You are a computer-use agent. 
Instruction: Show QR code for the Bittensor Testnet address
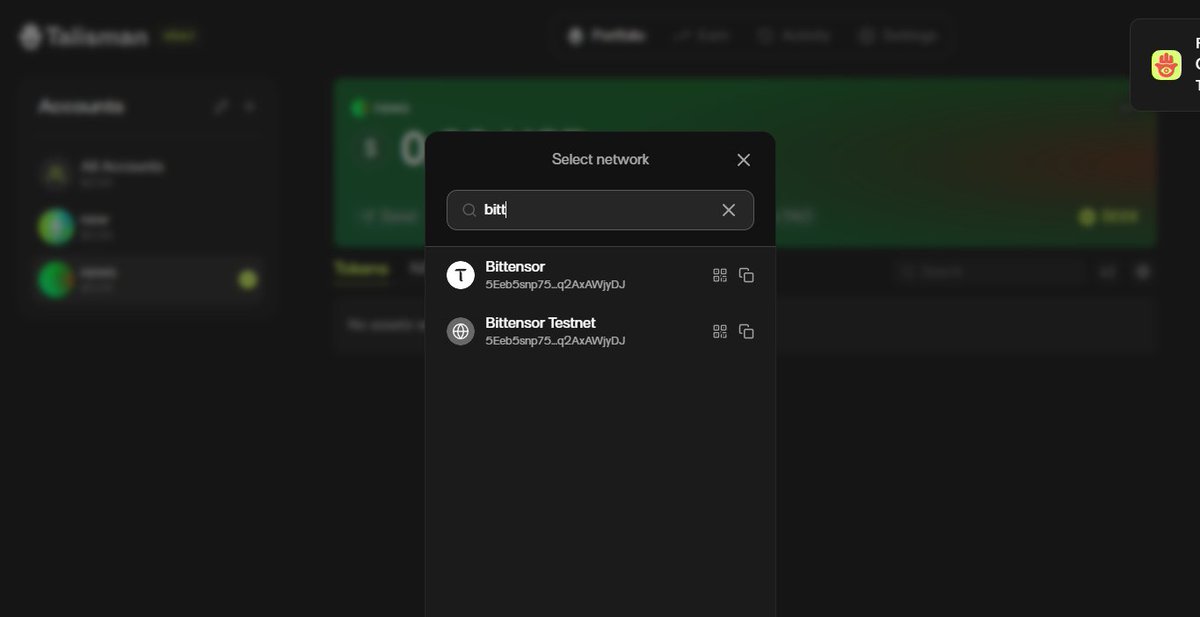pyautogui.click(x=719, y=331)
